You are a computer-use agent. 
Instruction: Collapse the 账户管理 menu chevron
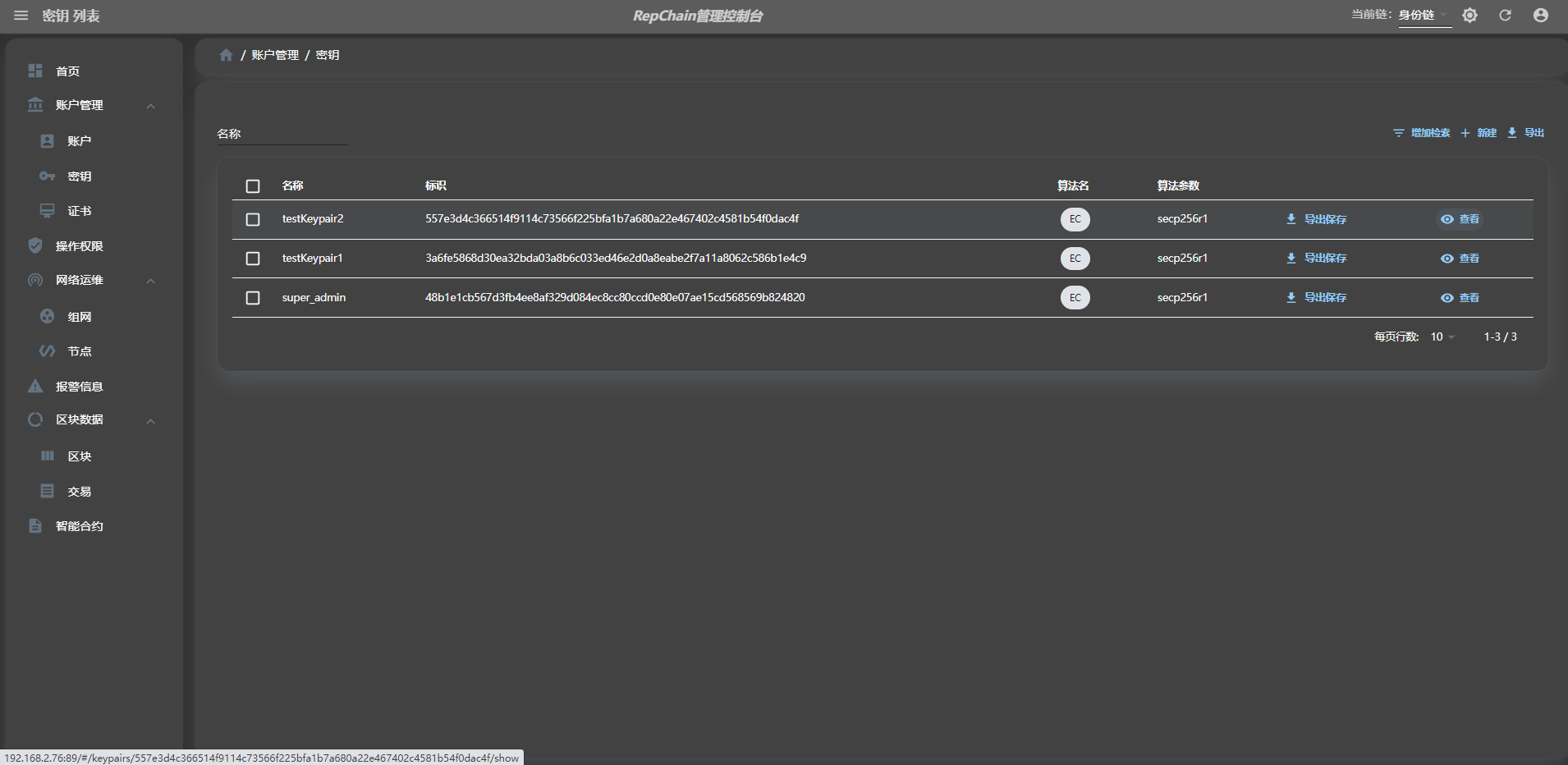coord(151,106)
